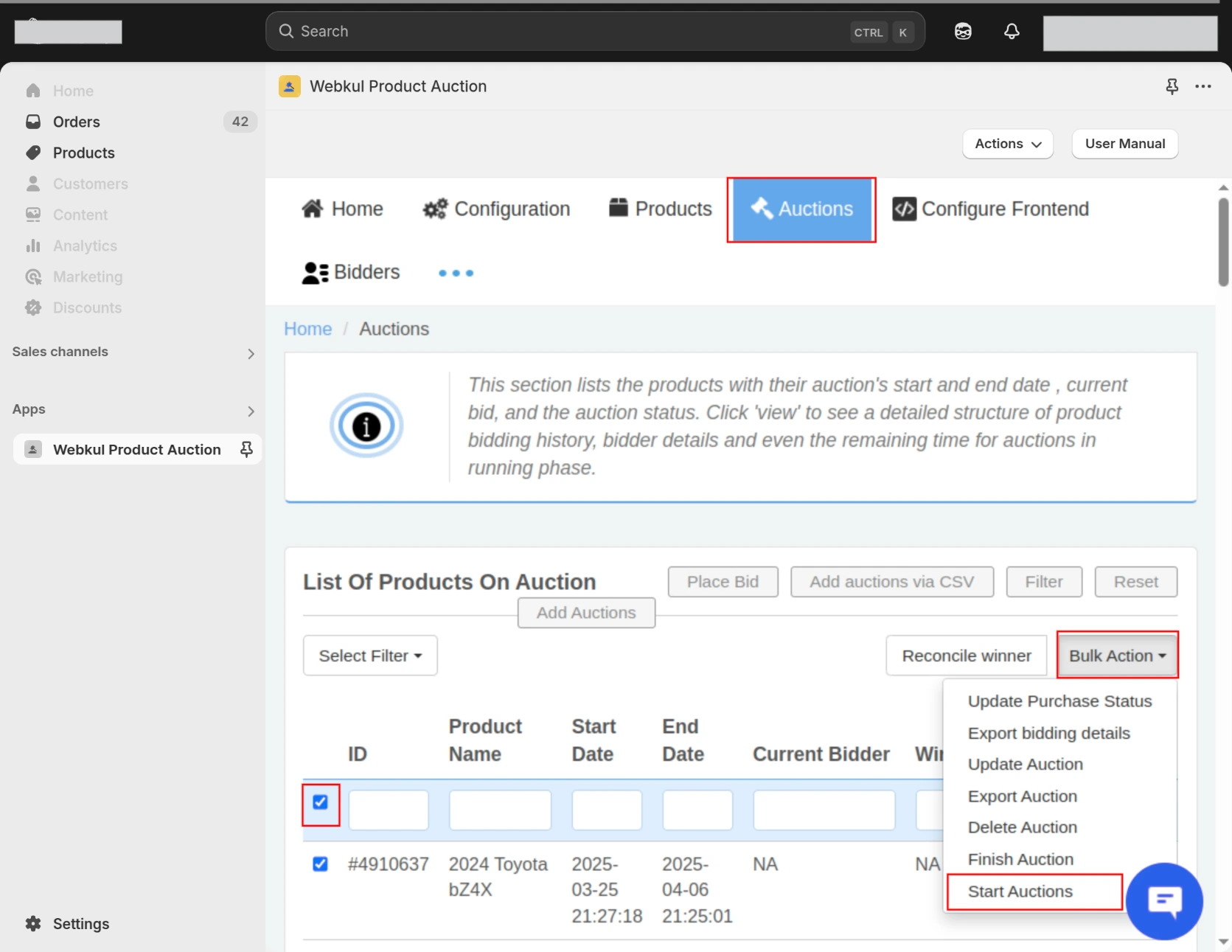Expand the Select Filter dropdown
1232x952 pixels.
tap(370, 656)
